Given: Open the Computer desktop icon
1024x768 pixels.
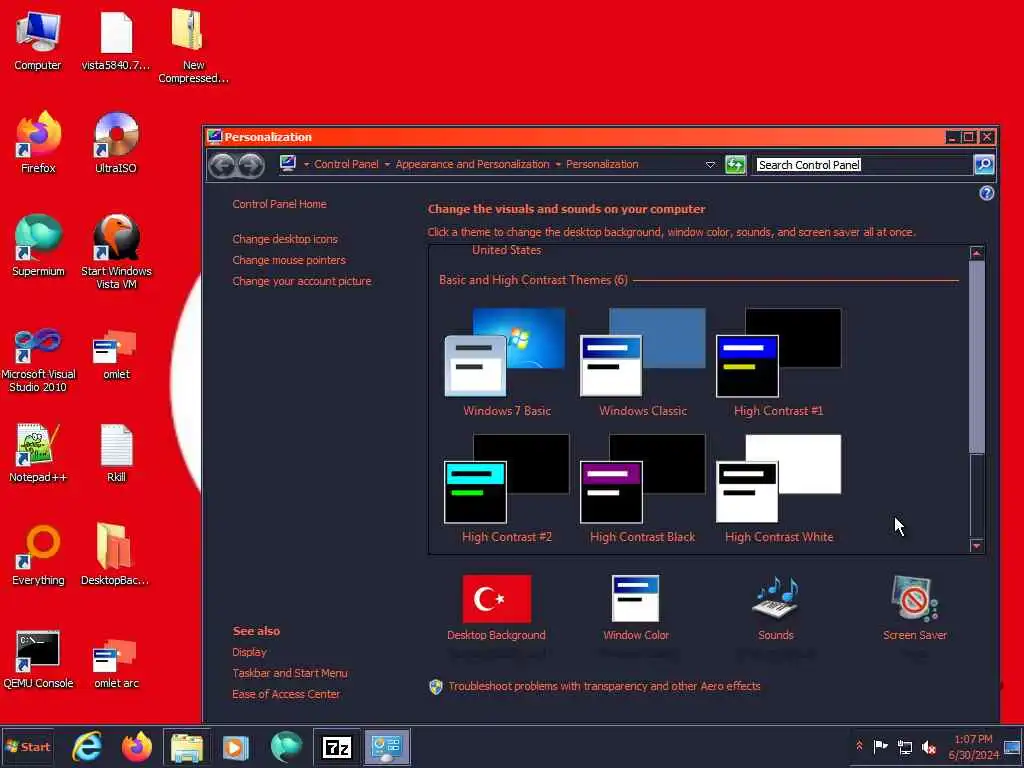Looking at the screenshot, I should 38,40.
